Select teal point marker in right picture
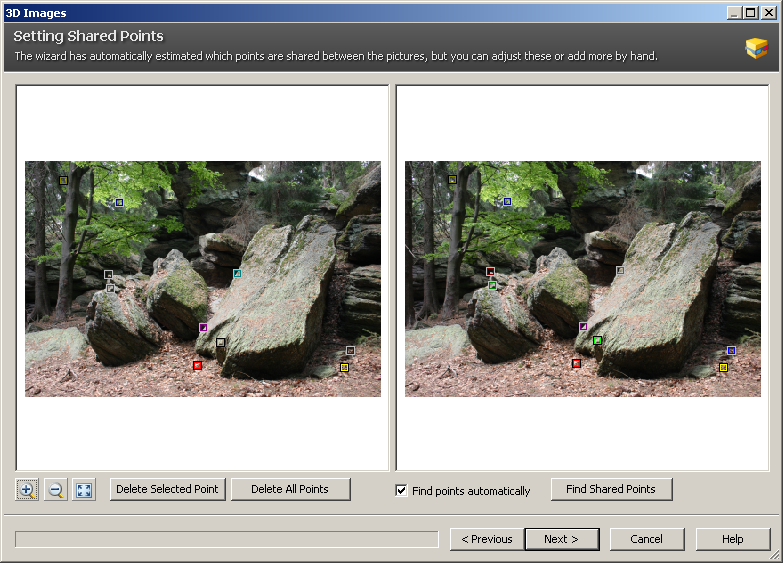 620,270
